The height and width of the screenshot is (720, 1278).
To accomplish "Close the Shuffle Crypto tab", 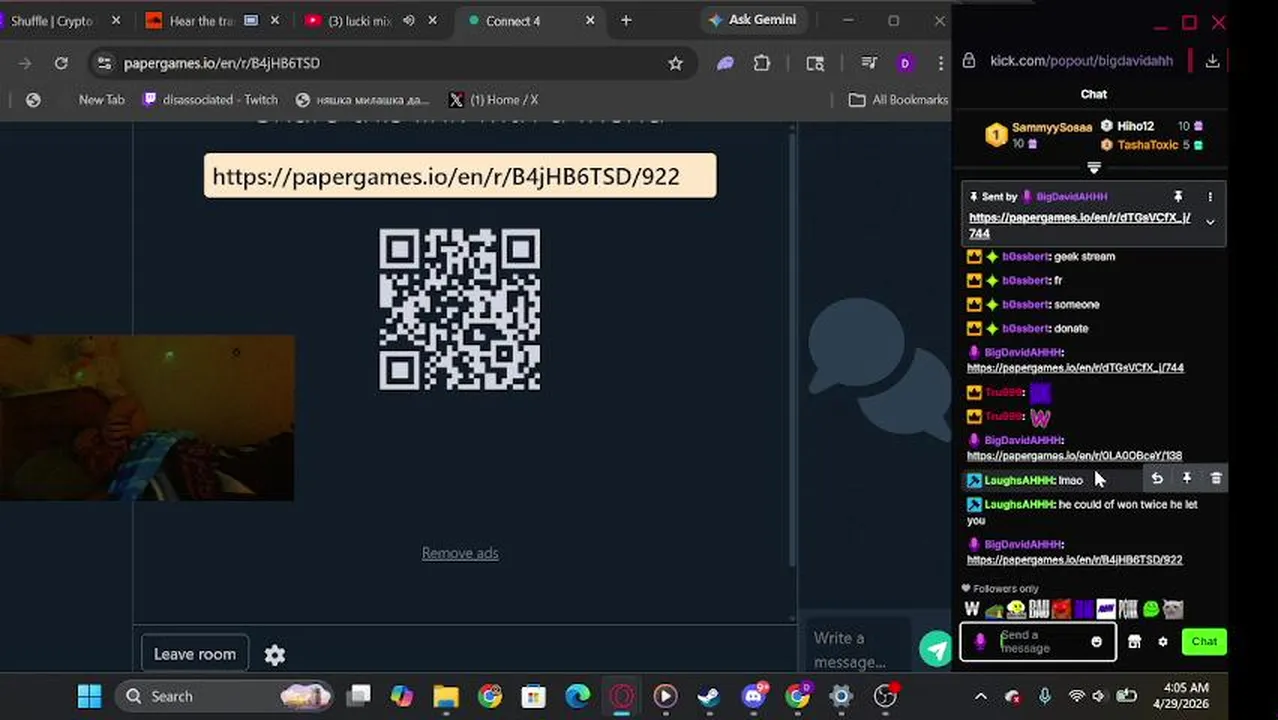I will (x=116, y=21).
